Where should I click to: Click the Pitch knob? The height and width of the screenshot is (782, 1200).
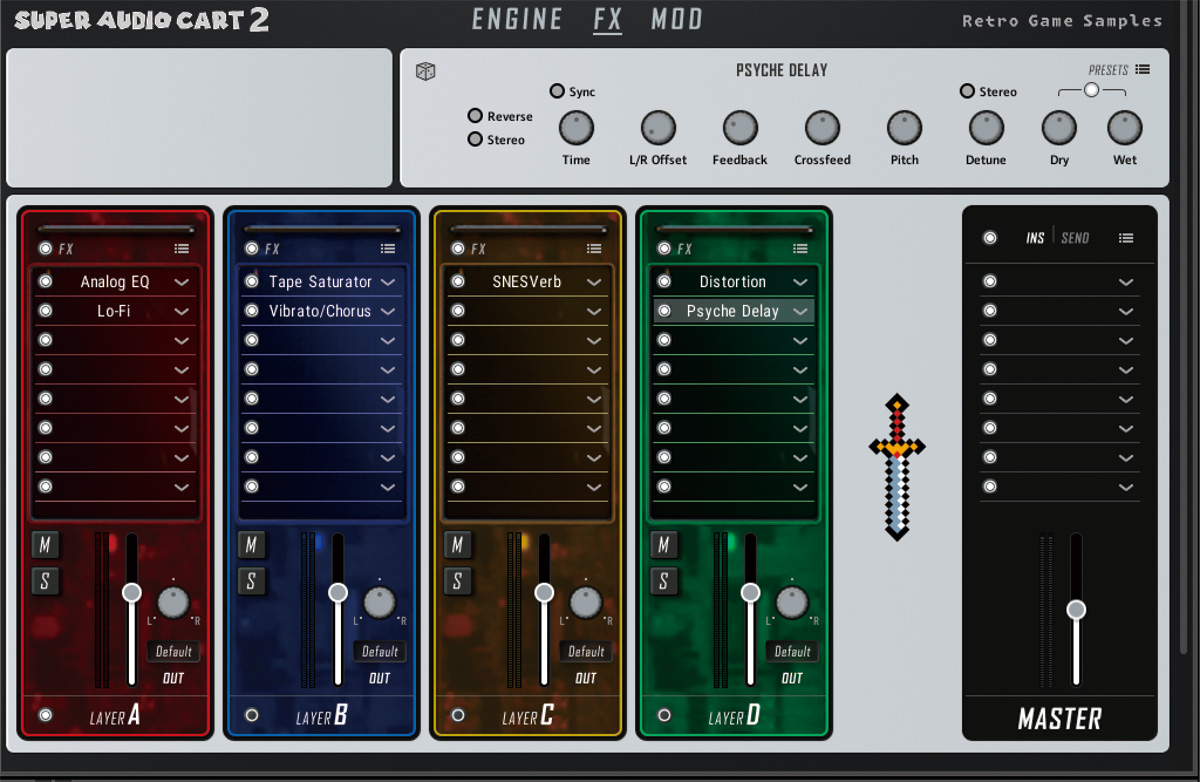coord(904,128)
